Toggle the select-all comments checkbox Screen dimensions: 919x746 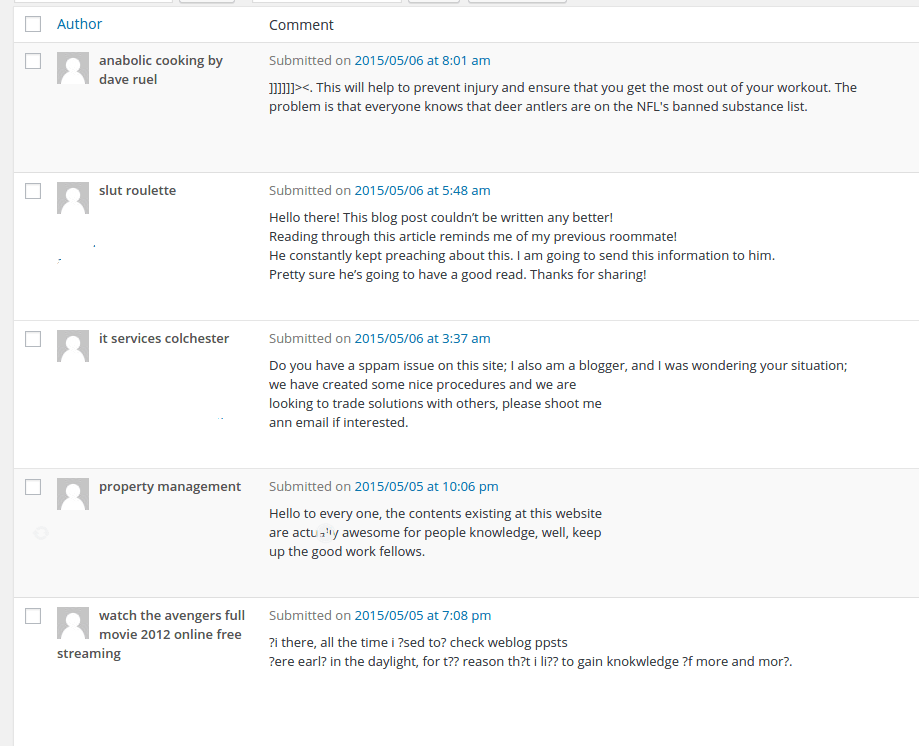[x=33, y=24]
